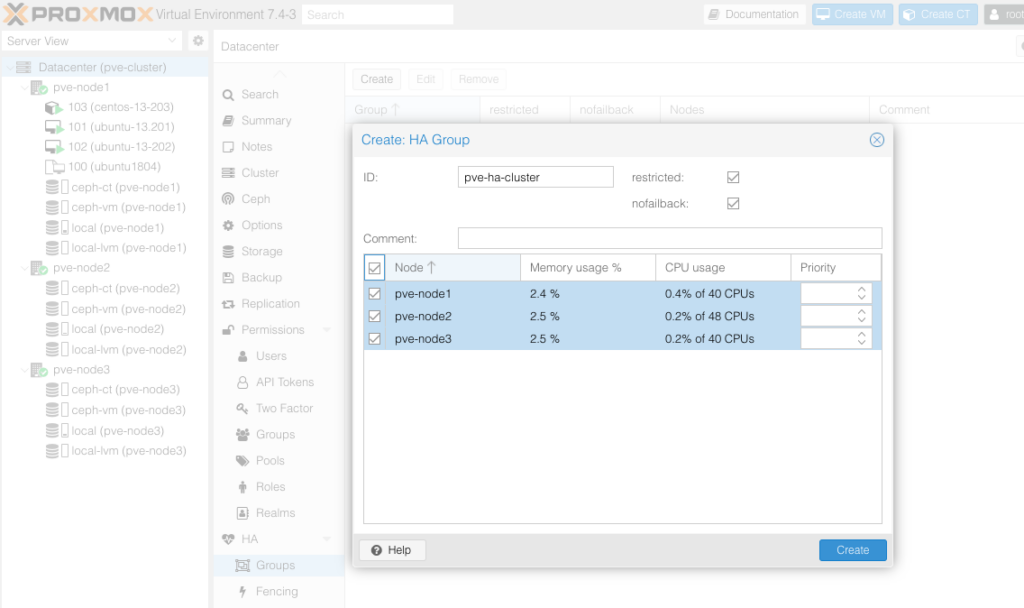The height and width of the screenshot is (608, 1024).
Task: Open the Server View dropdown
Action: [92, 40]
